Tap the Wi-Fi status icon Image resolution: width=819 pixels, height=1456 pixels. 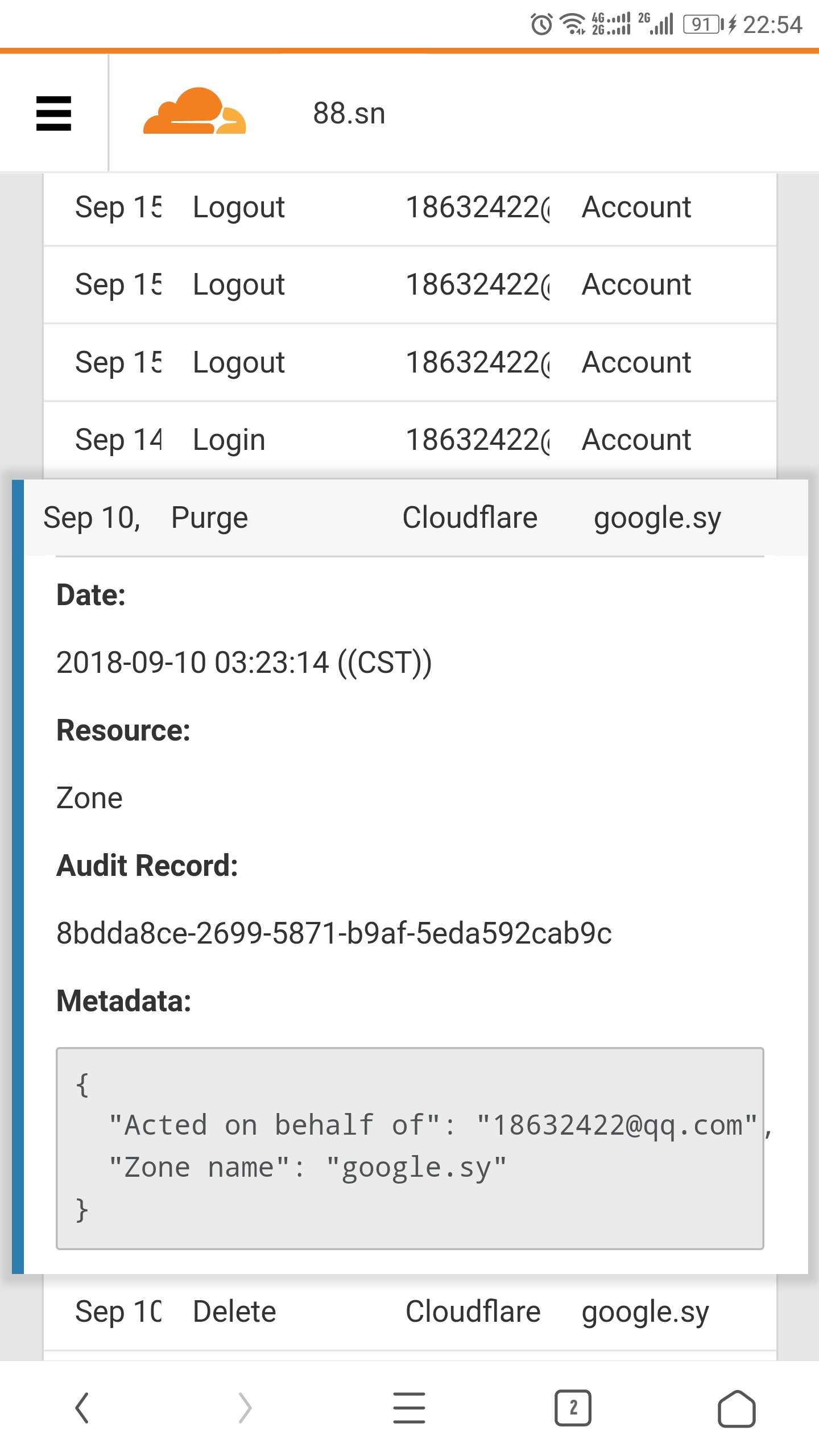coord(573,24)
